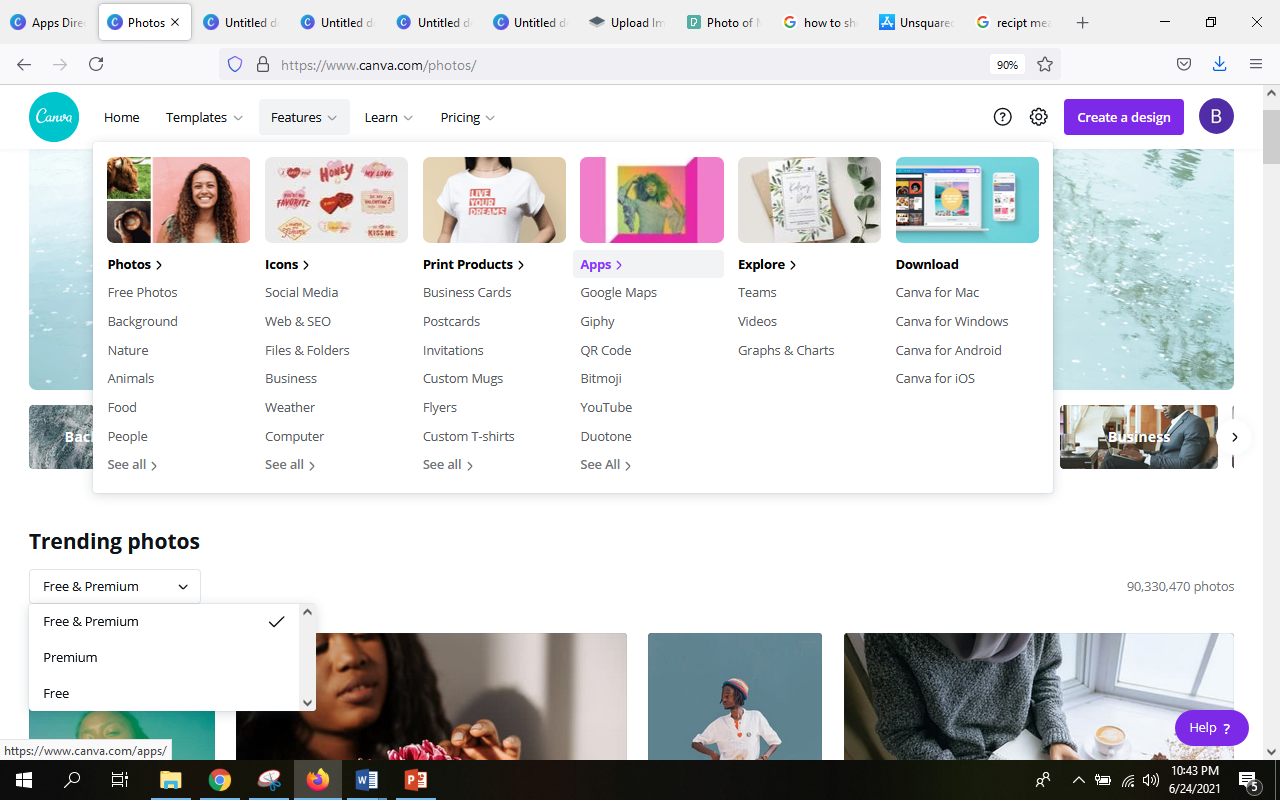Open the Firefox downloads icon
The height and width of the screenshot is (800, 1280).
(1219, 64)
